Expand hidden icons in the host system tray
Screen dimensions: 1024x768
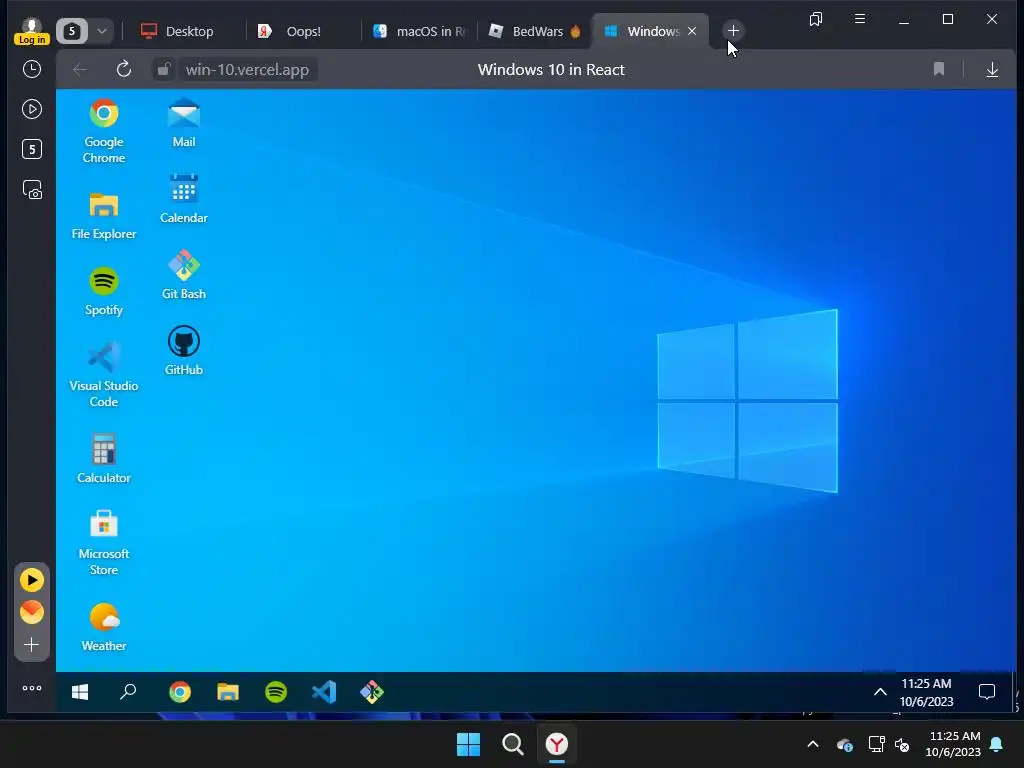pos(812,744)
